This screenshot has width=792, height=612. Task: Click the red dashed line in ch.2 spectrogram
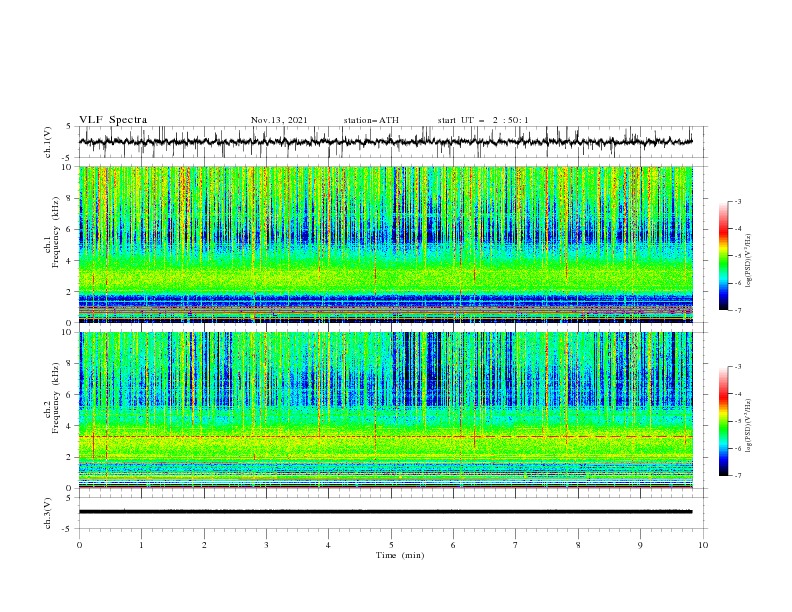tap(385, 436)
